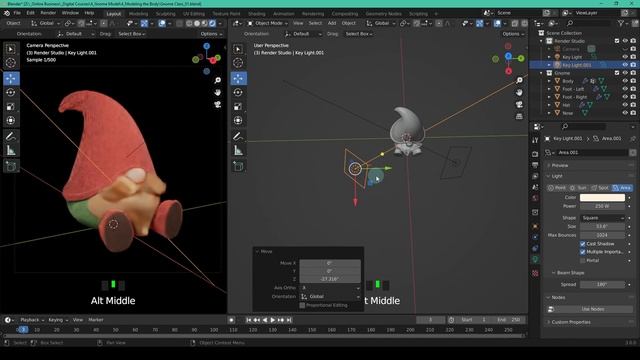Enable the Portal checkbox
The height and width of the screenshot is (360, 640).
(583, 260)
